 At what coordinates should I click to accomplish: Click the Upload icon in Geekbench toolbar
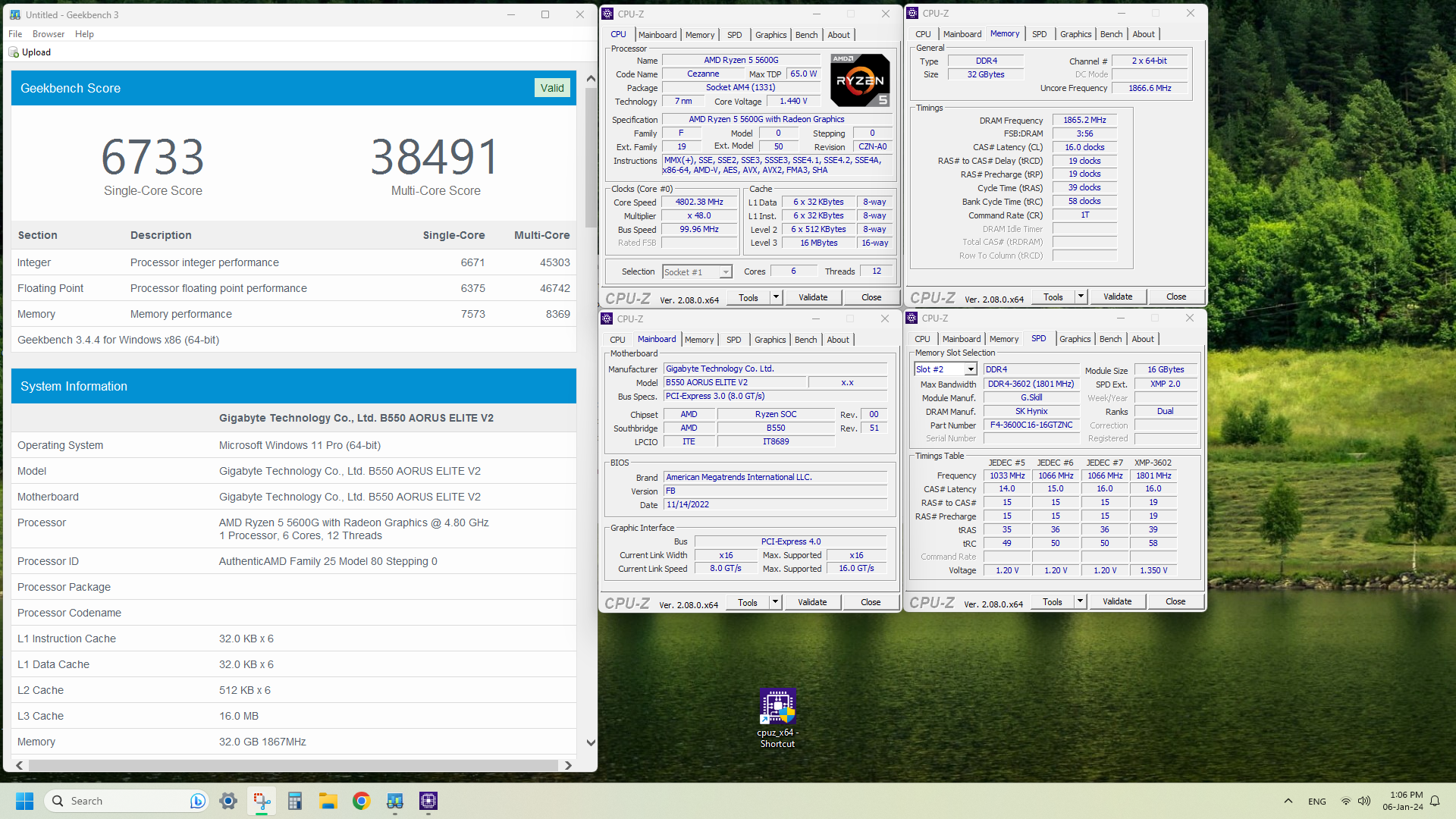coord(14,52)
